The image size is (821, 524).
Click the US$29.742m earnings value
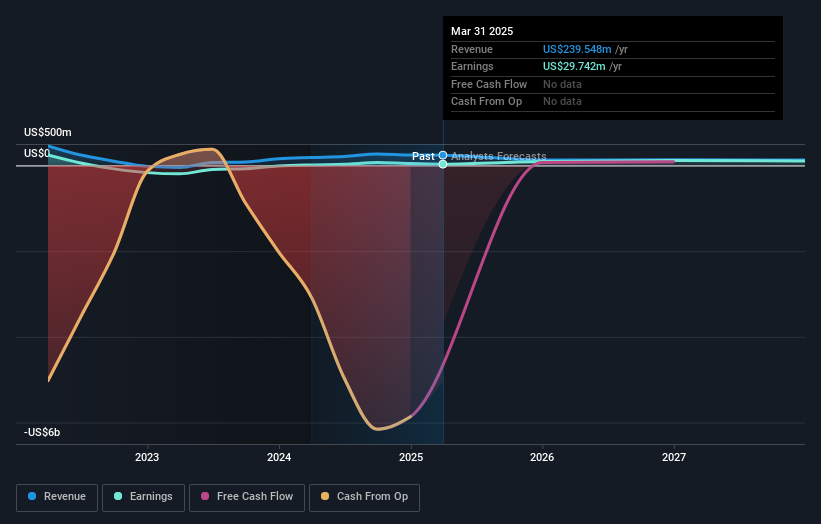[574, 66]
